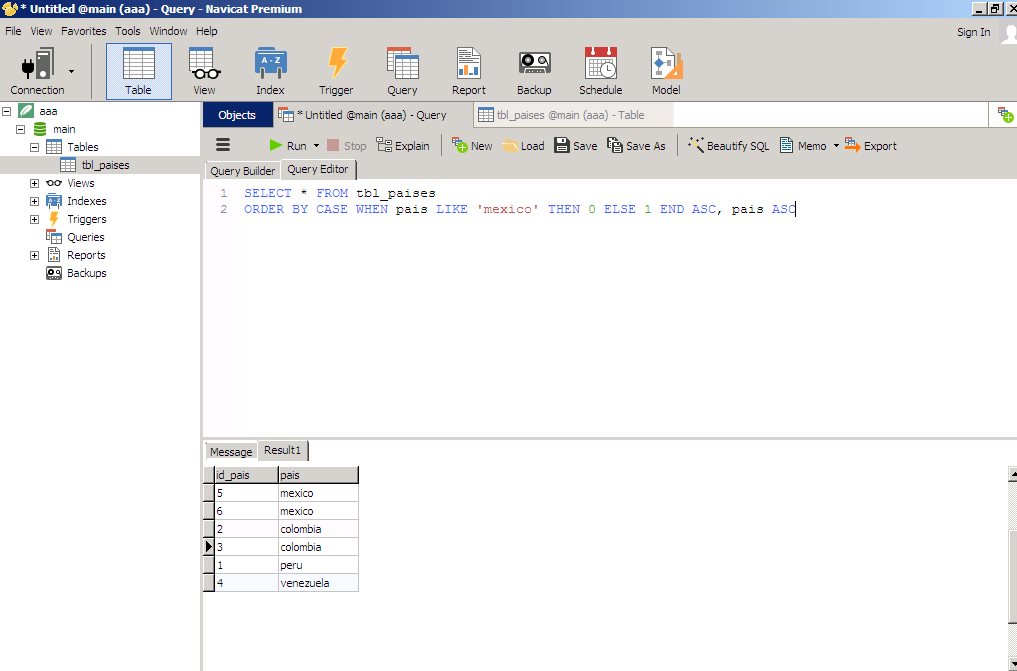
Task: Click the mexico cell in row id 5
Action: pyautogui.click(x=318, y=493)
